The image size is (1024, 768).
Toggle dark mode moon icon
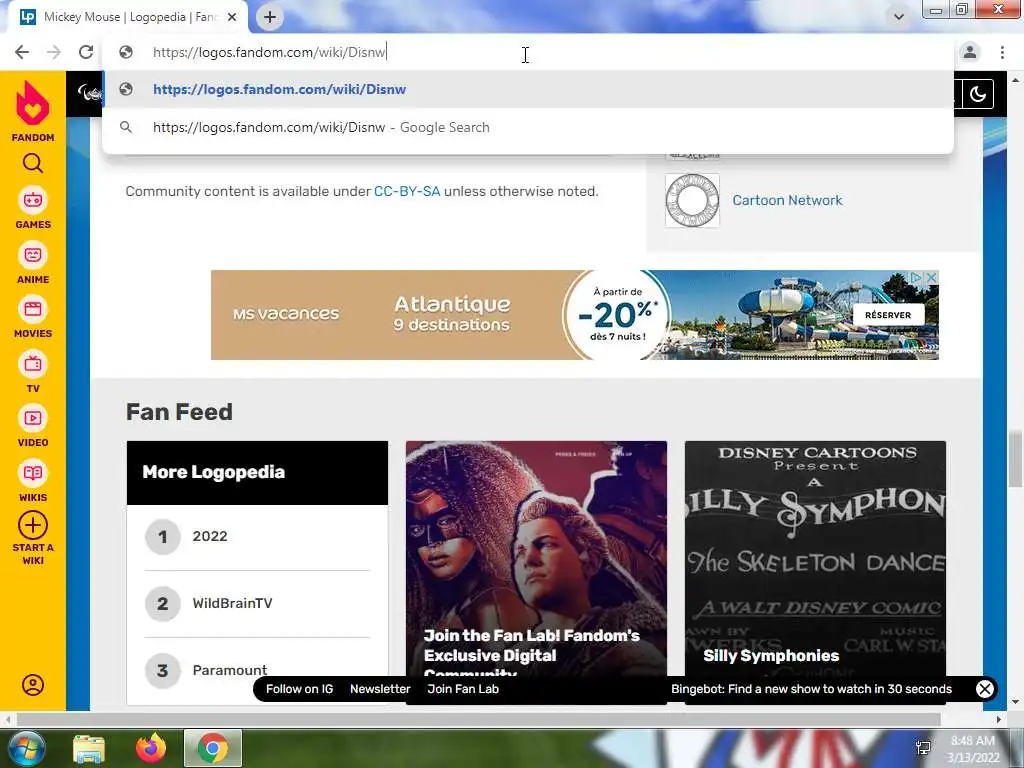(978, 94)
